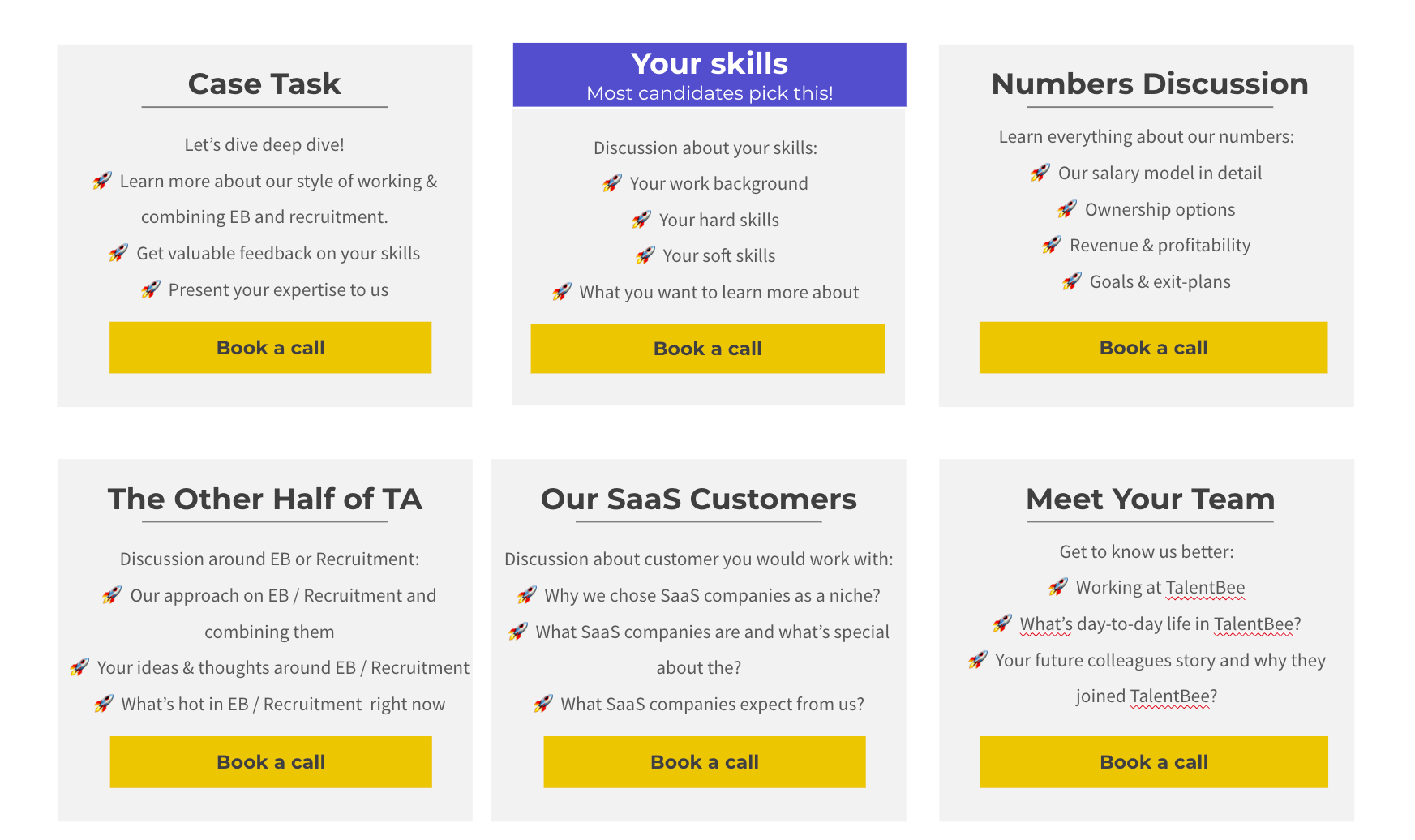Click the rocket beside "Your soft skills"
The image size is (1415, 840).
[x=645, y=255]
